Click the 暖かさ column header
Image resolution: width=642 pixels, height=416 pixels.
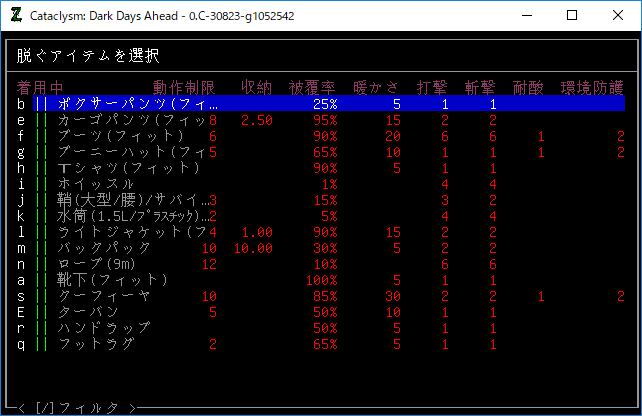point(376,87)
